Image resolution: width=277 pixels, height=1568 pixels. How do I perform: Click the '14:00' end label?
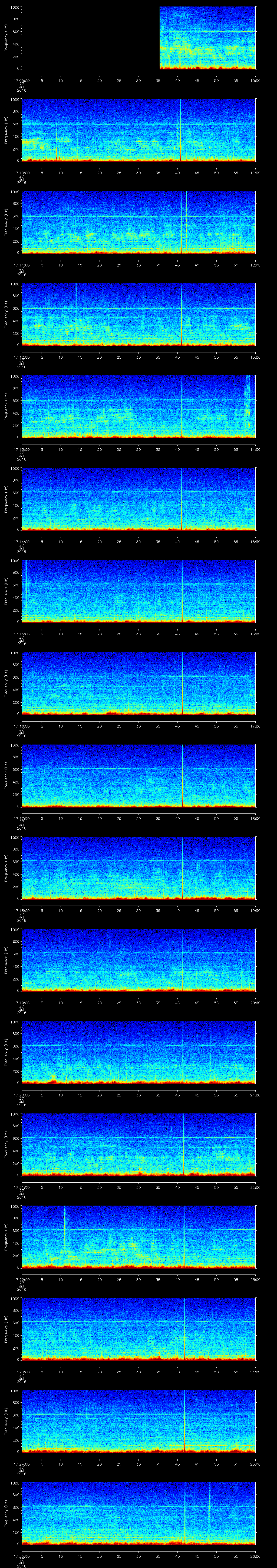click(255, 449)
